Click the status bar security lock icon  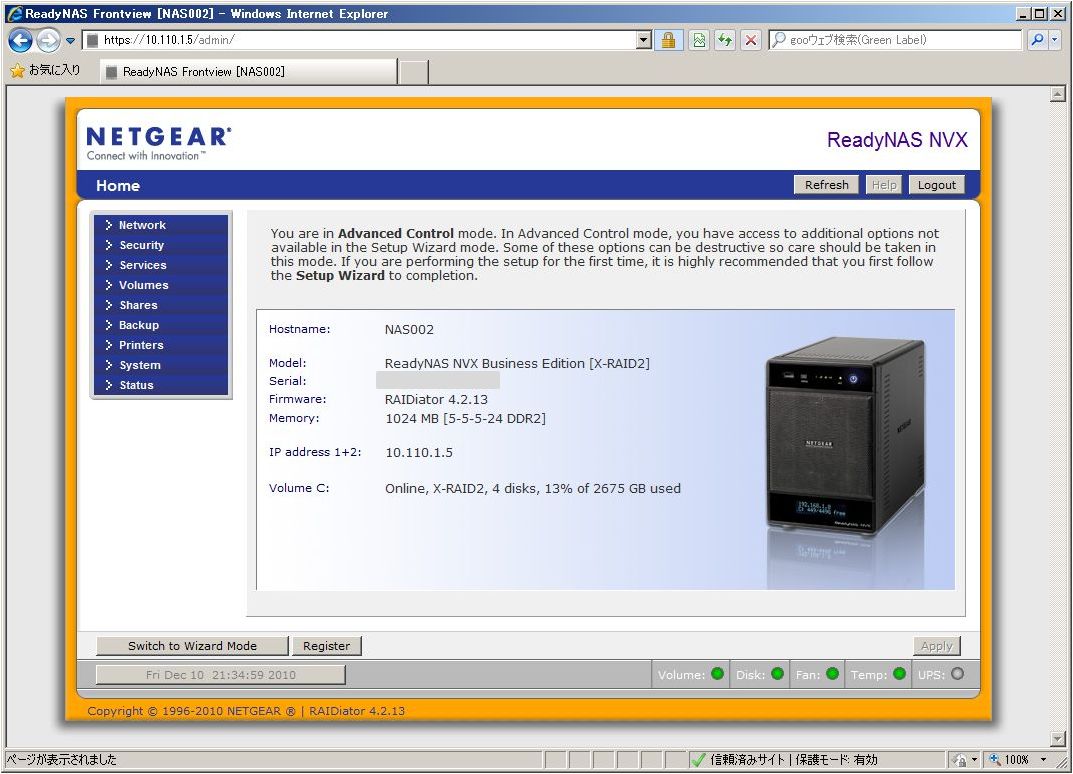tap(960, 760)
